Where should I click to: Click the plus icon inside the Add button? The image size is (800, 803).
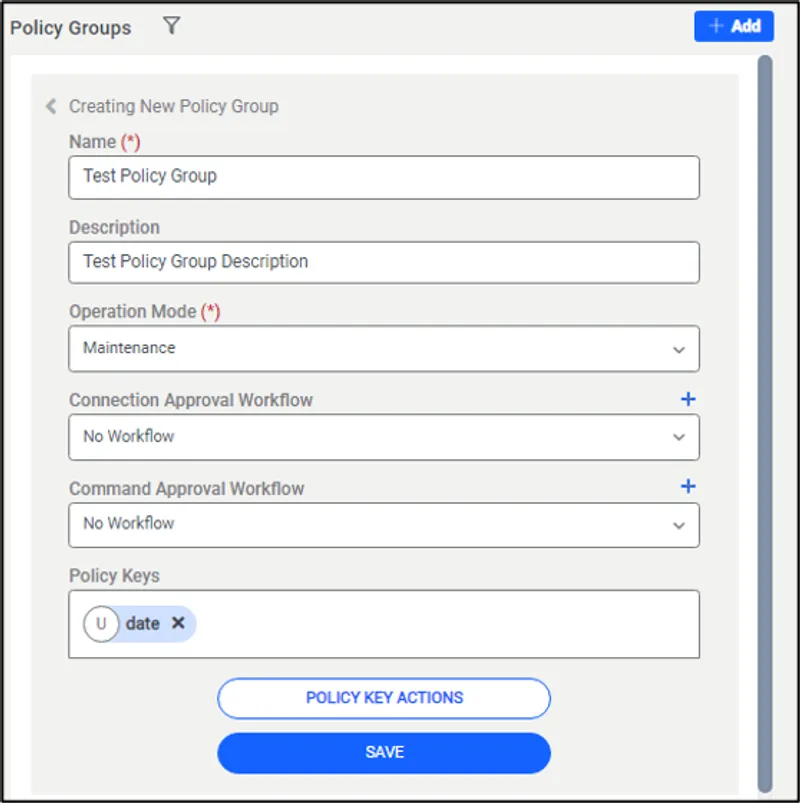(714, 26)
